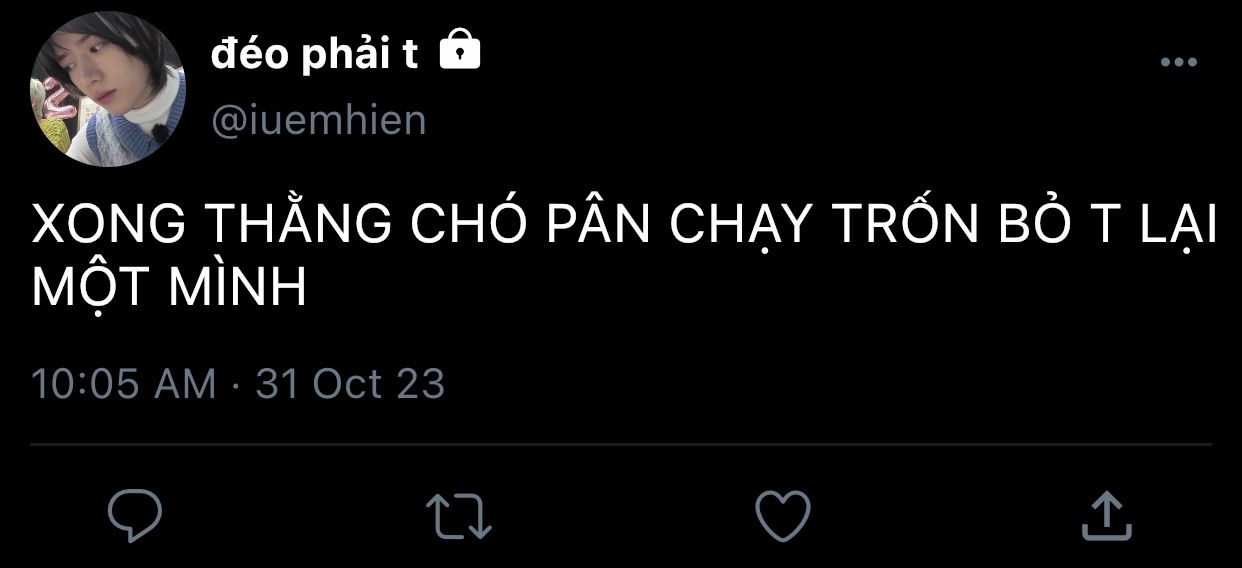Like the tweet with the heart icon
The image size is (1242, 568).
[782, 515]
